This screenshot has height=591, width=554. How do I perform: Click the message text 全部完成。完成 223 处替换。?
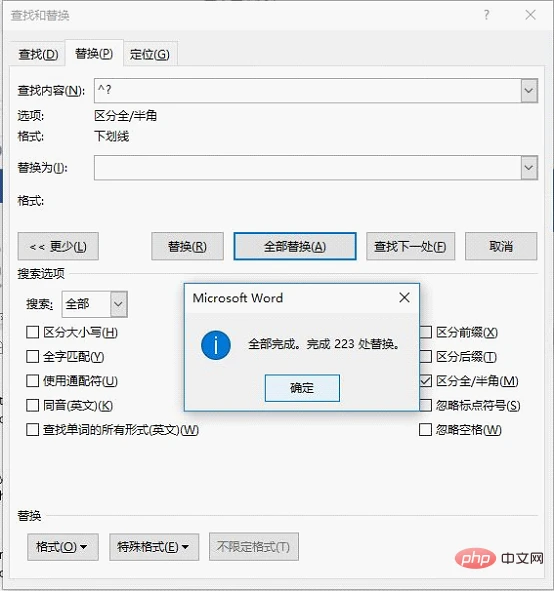pos(324,344)
